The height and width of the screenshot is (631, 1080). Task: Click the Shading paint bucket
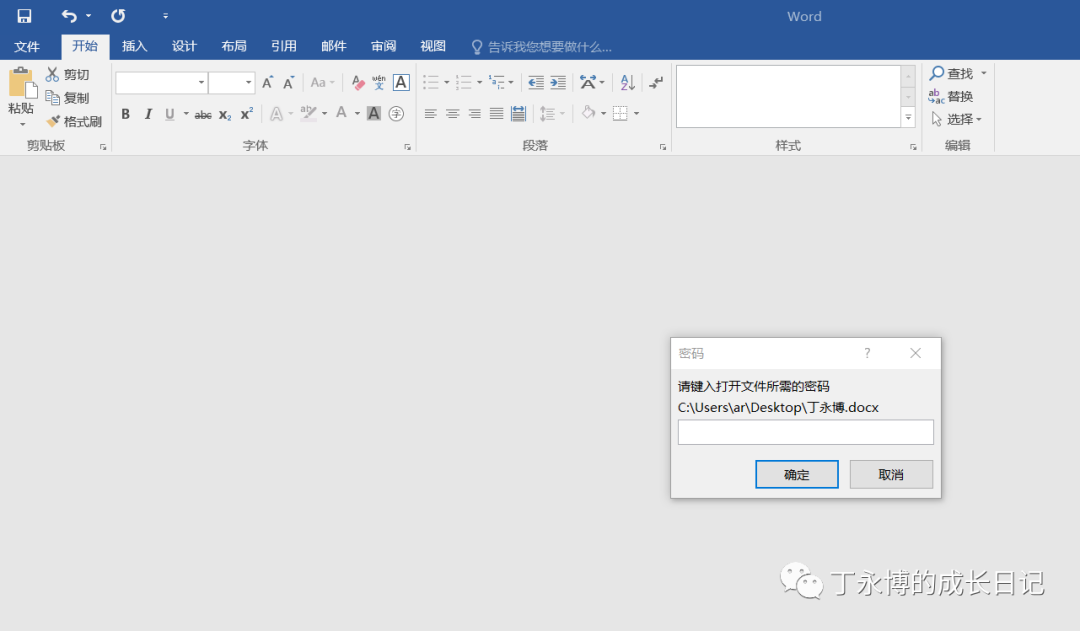click(x=588, y=113)
